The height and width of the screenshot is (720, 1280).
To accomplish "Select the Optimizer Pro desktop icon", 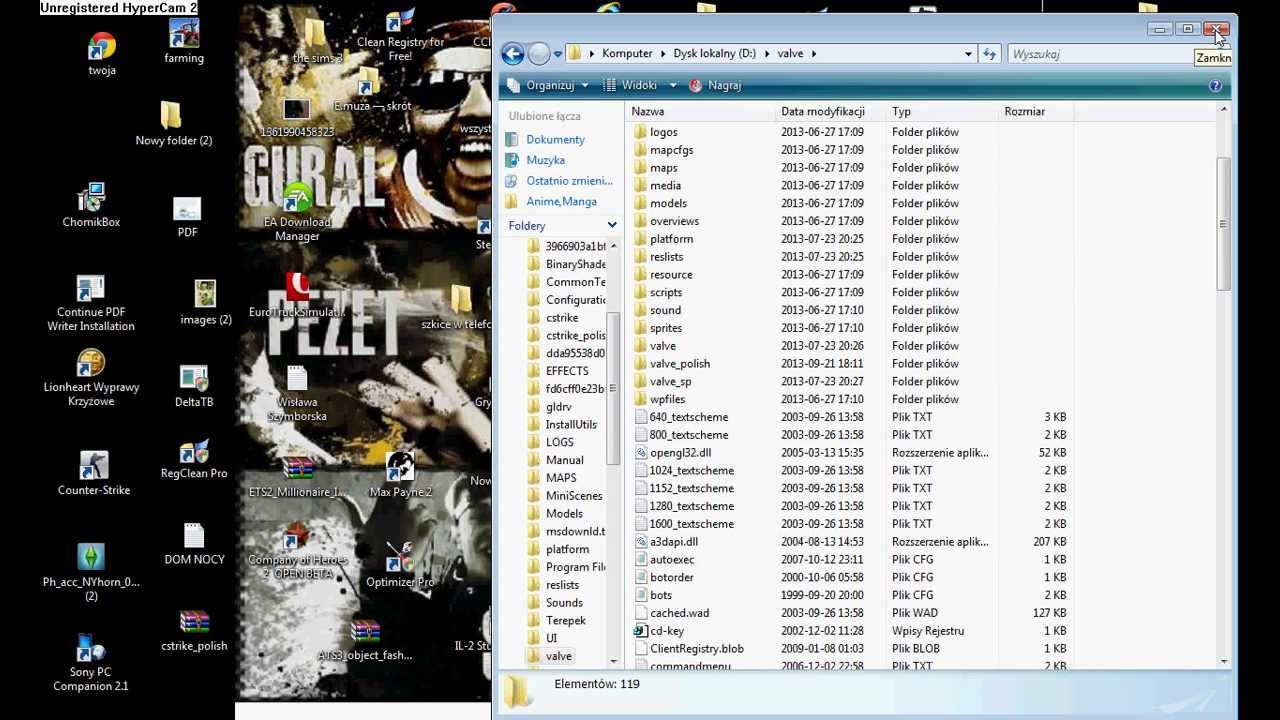I will click(x=400, y=565).
